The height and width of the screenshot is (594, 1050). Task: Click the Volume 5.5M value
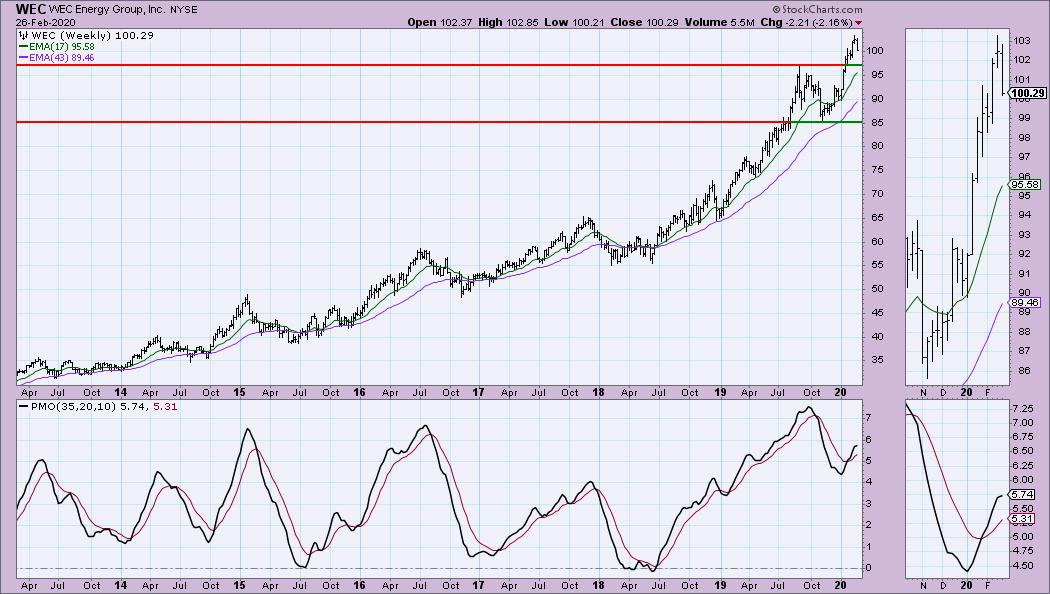719,22
